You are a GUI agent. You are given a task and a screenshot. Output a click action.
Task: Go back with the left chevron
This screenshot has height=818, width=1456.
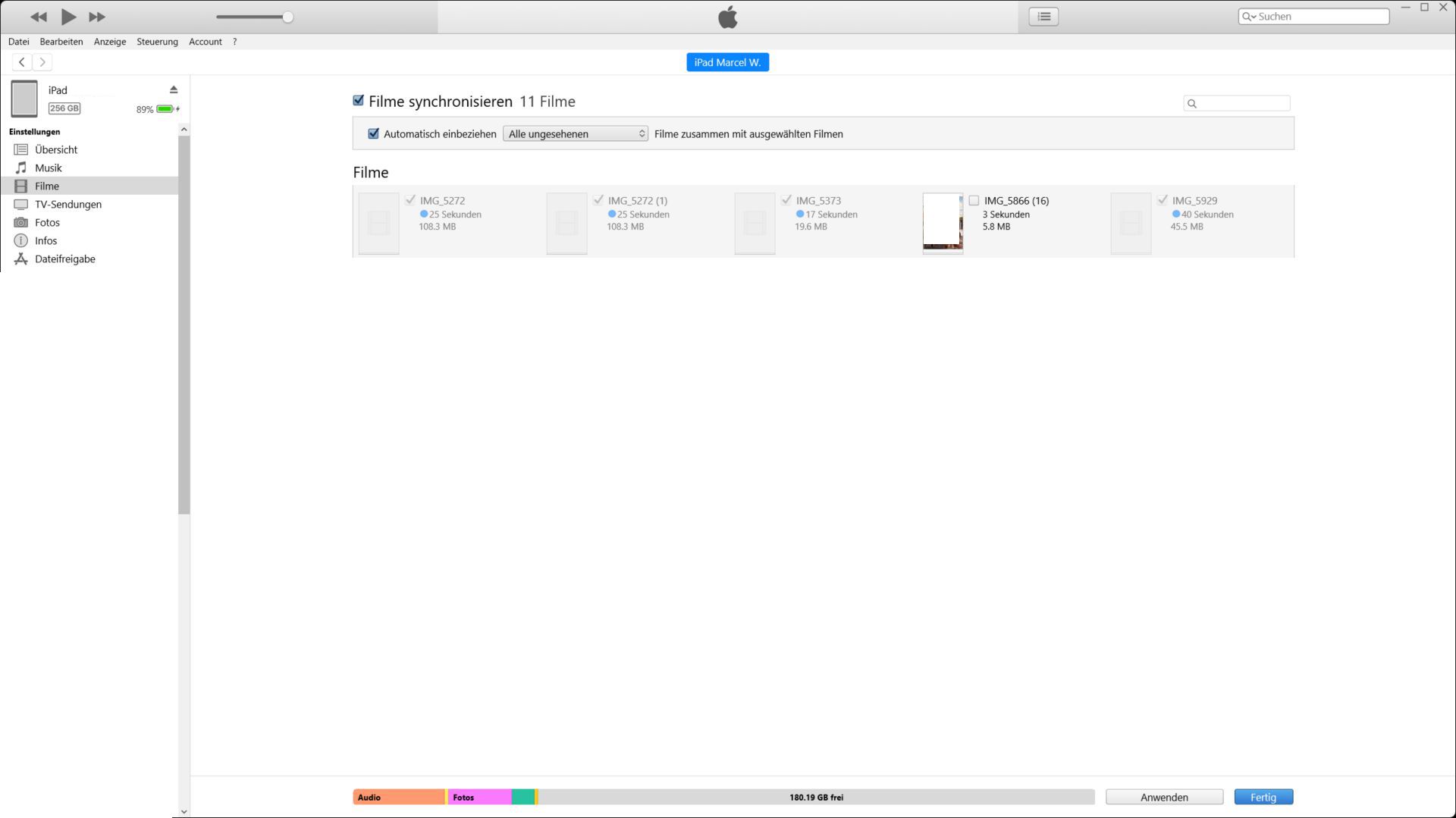pyautogui.click(x=22, y=62)
